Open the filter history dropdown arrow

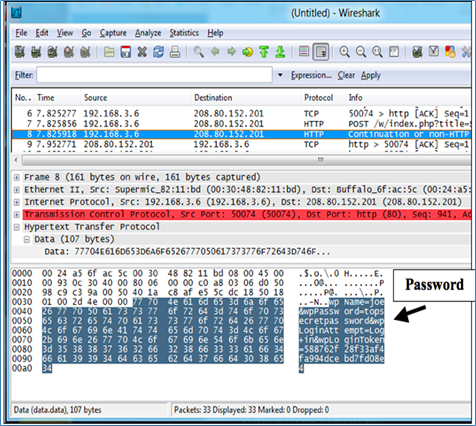[280, 75]
